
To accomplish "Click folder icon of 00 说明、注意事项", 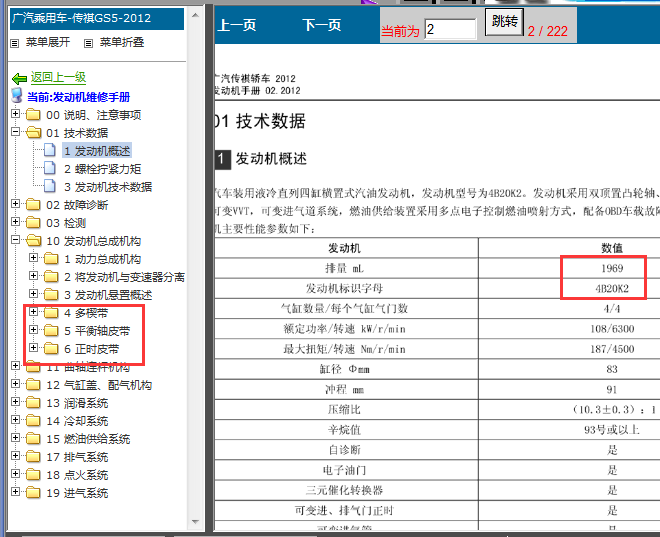I will [33, 115].
